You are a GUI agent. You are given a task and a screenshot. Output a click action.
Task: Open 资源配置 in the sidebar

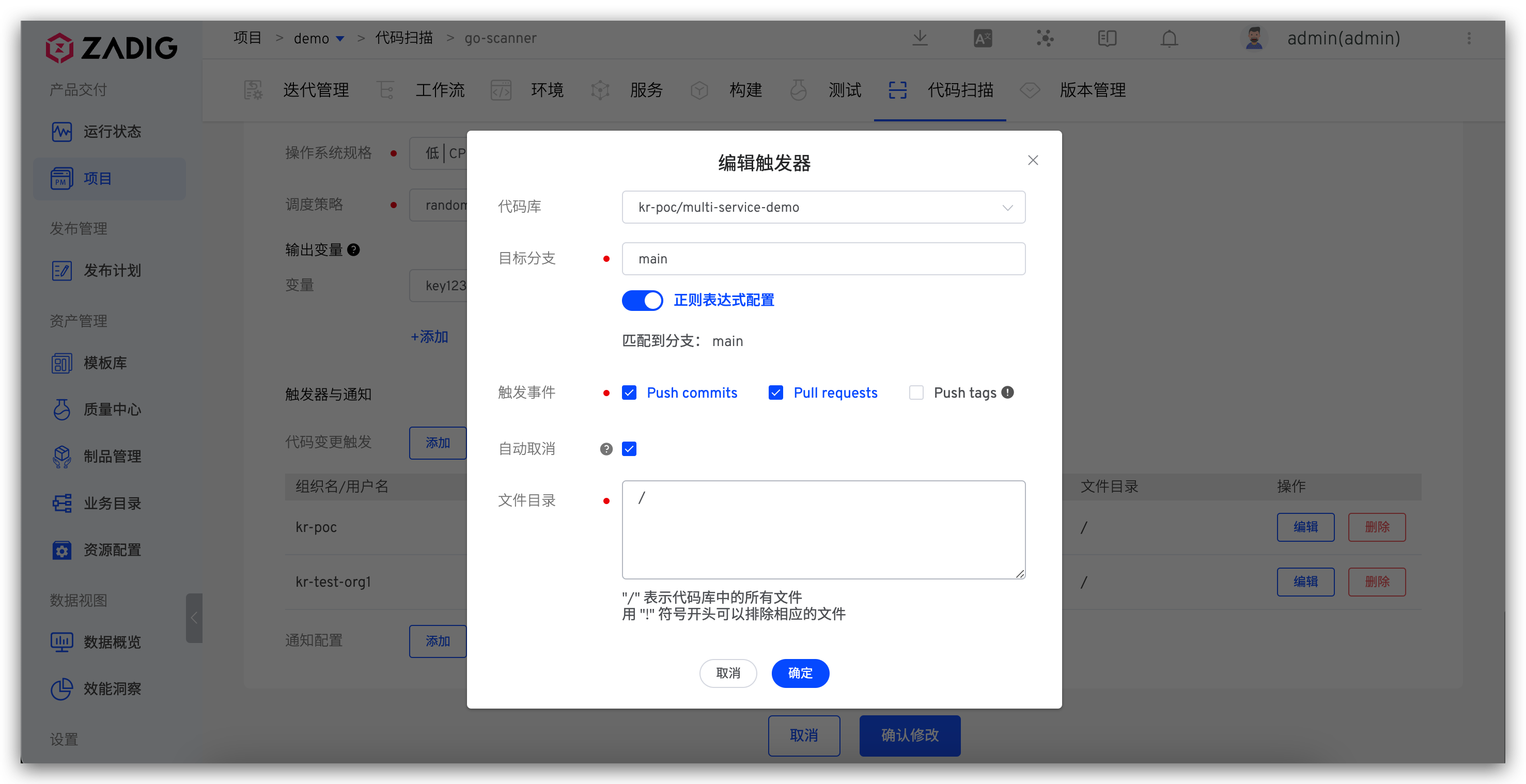(113, 550)
